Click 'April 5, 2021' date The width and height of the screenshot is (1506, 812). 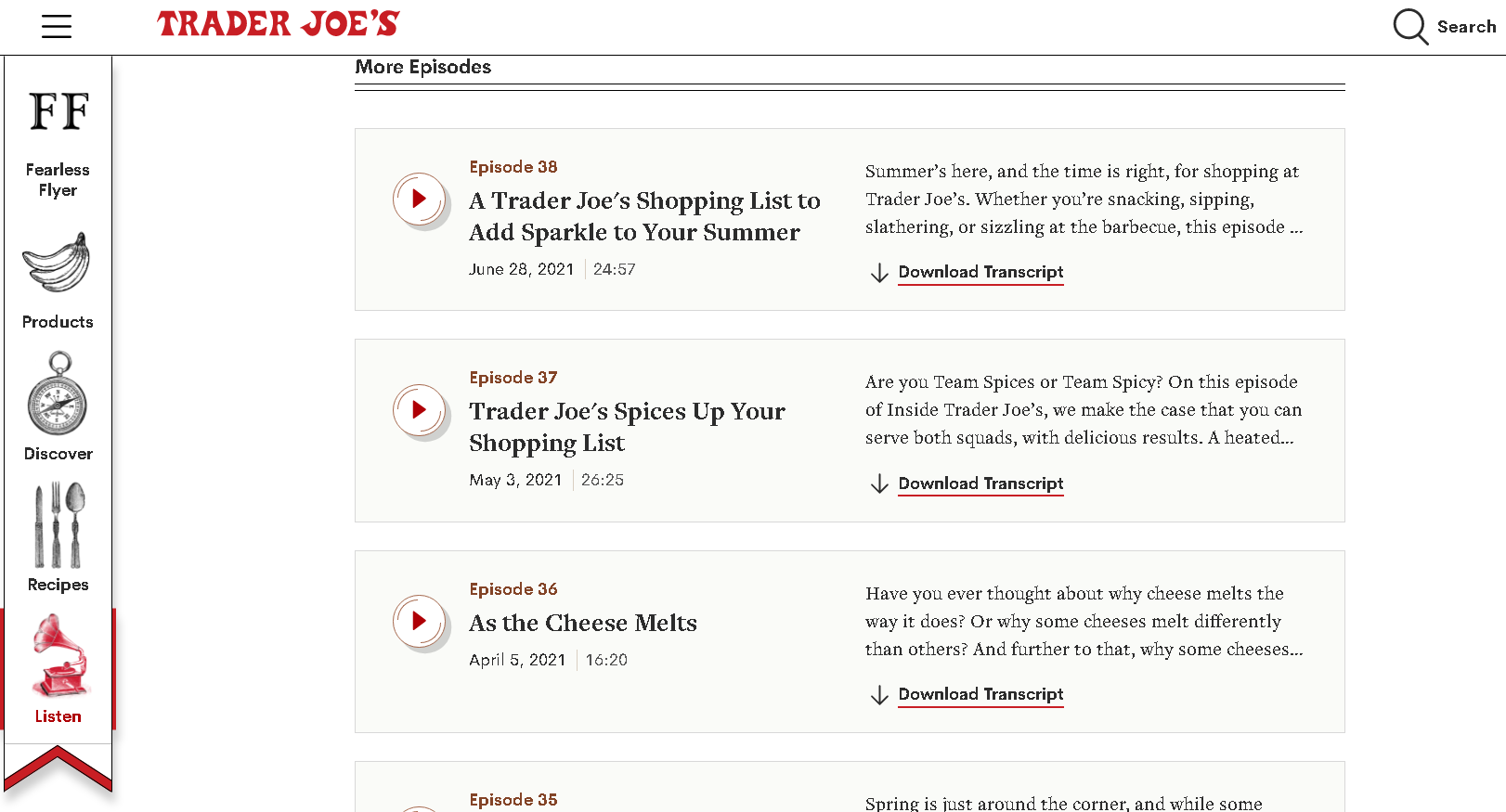pyautogui.click(x=517, y=660)
